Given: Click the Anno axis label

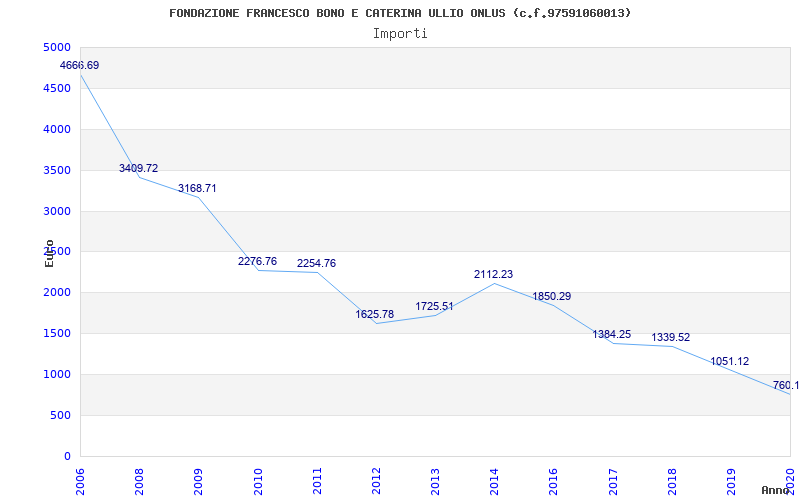Looking at the screenshot, I should pyautogui.click(x=776, y=490).
